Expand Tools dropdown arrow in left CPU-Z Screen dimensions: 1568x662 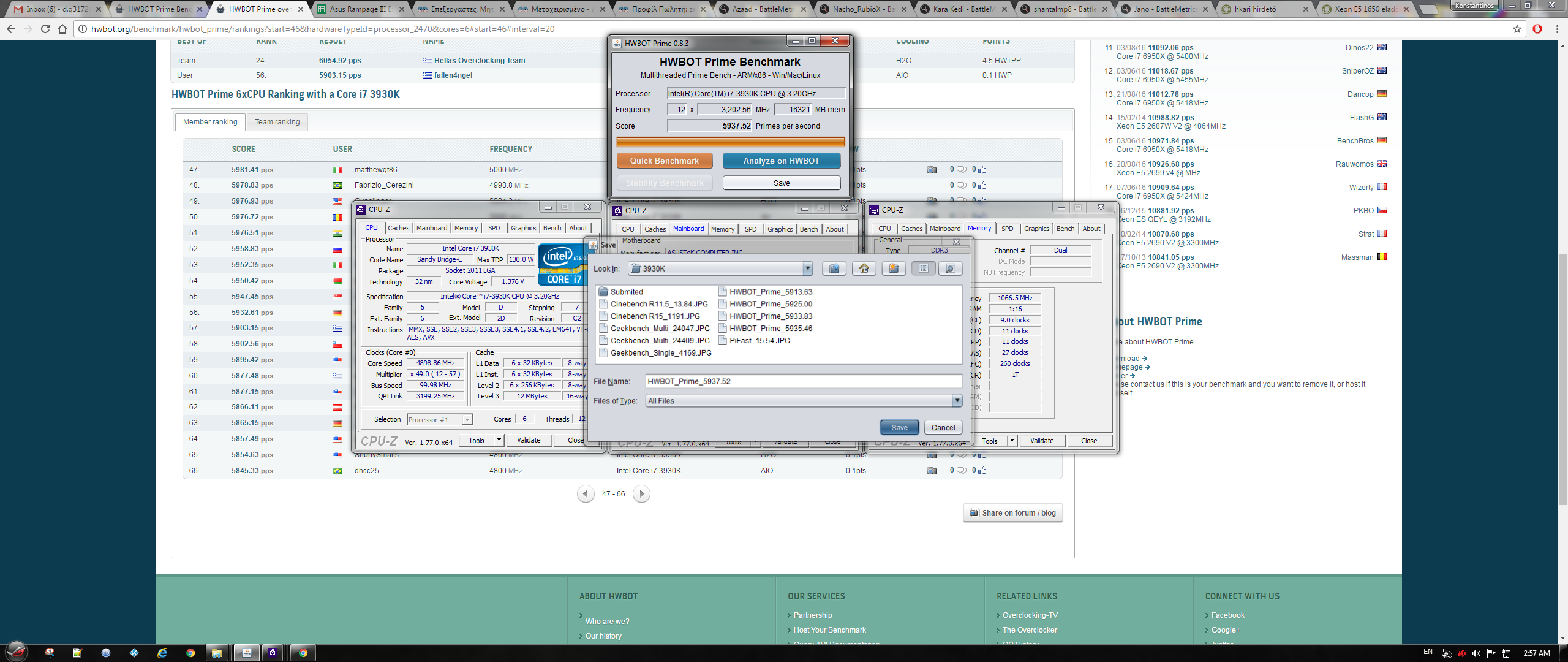click(499, 440)
